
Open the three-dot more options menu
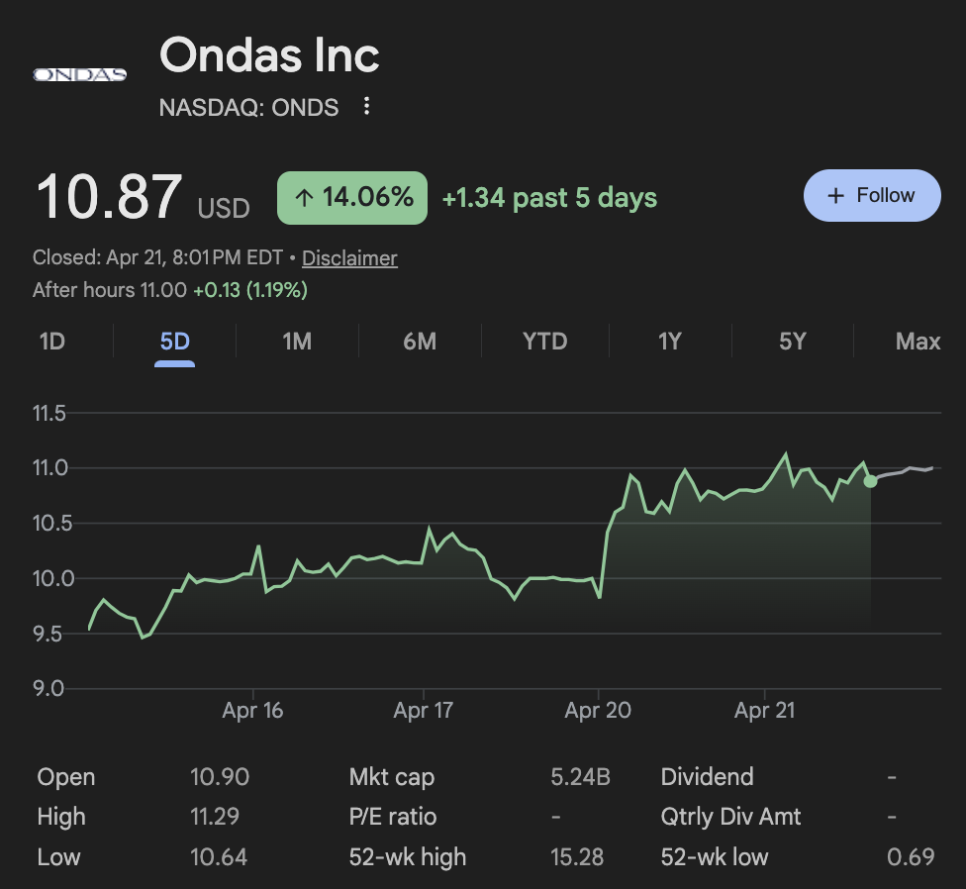tap(367, 106)
